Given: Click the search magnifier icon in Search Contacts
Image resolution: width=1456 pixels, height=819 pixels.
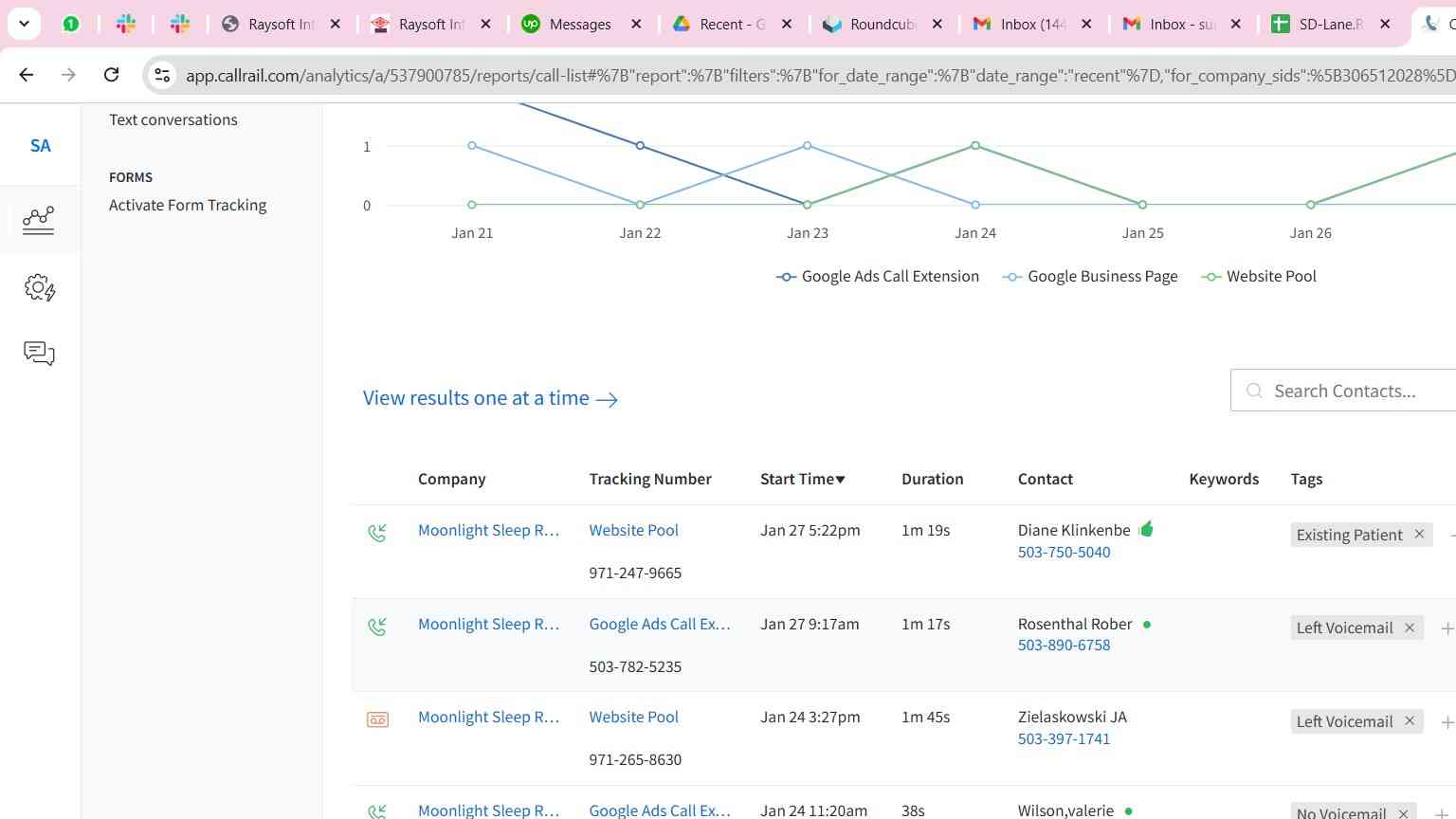Looking at the screenshot, I should [1254, 391].
